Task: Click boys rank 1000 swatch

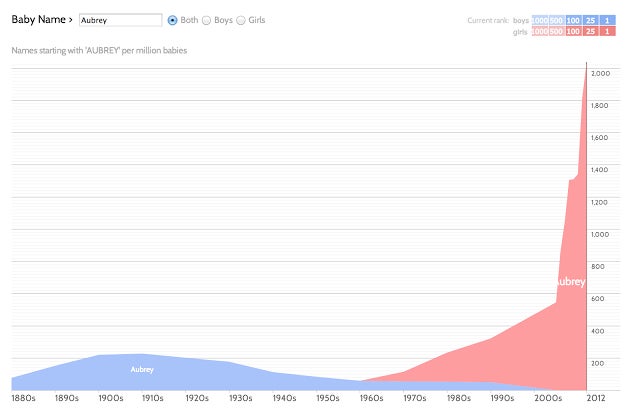Action: 540,20
